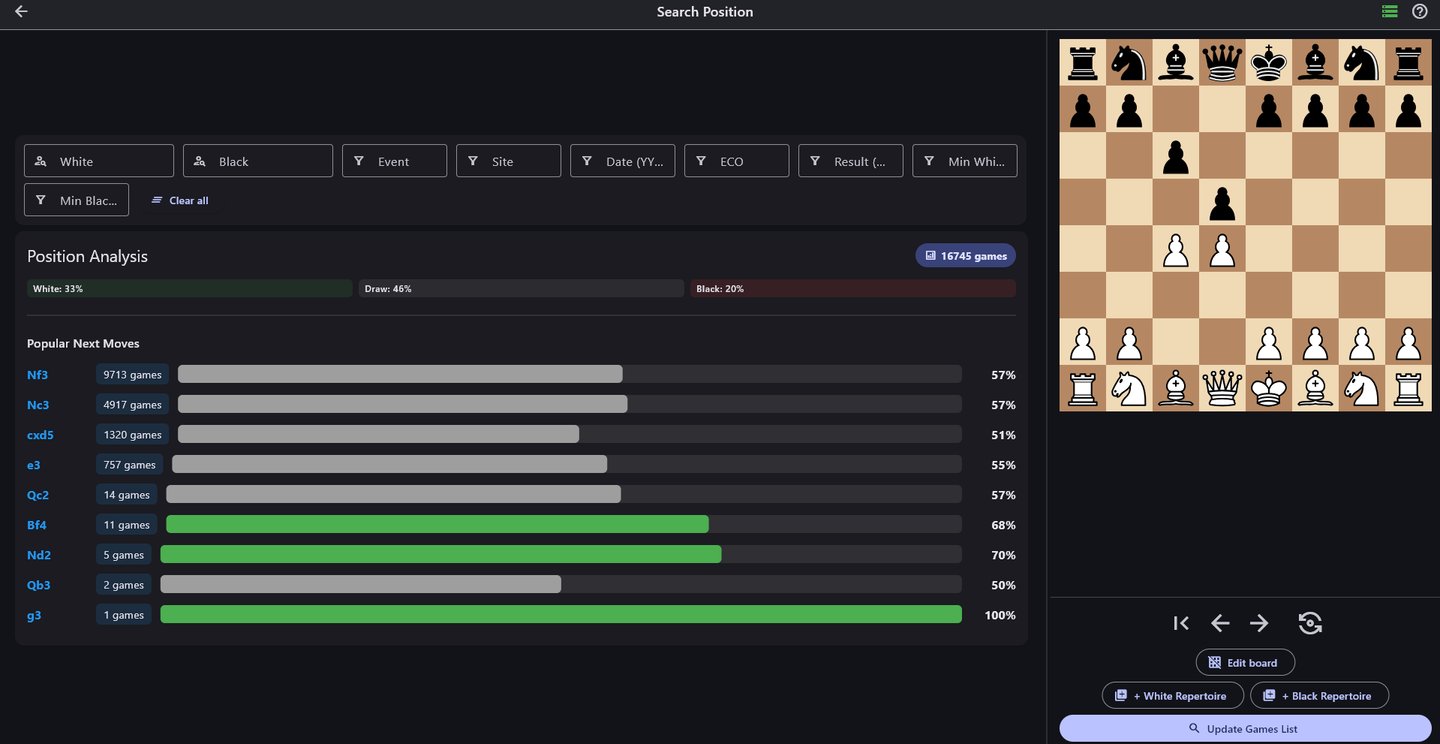Select the white rook on h1

(x=1408, y=387)
